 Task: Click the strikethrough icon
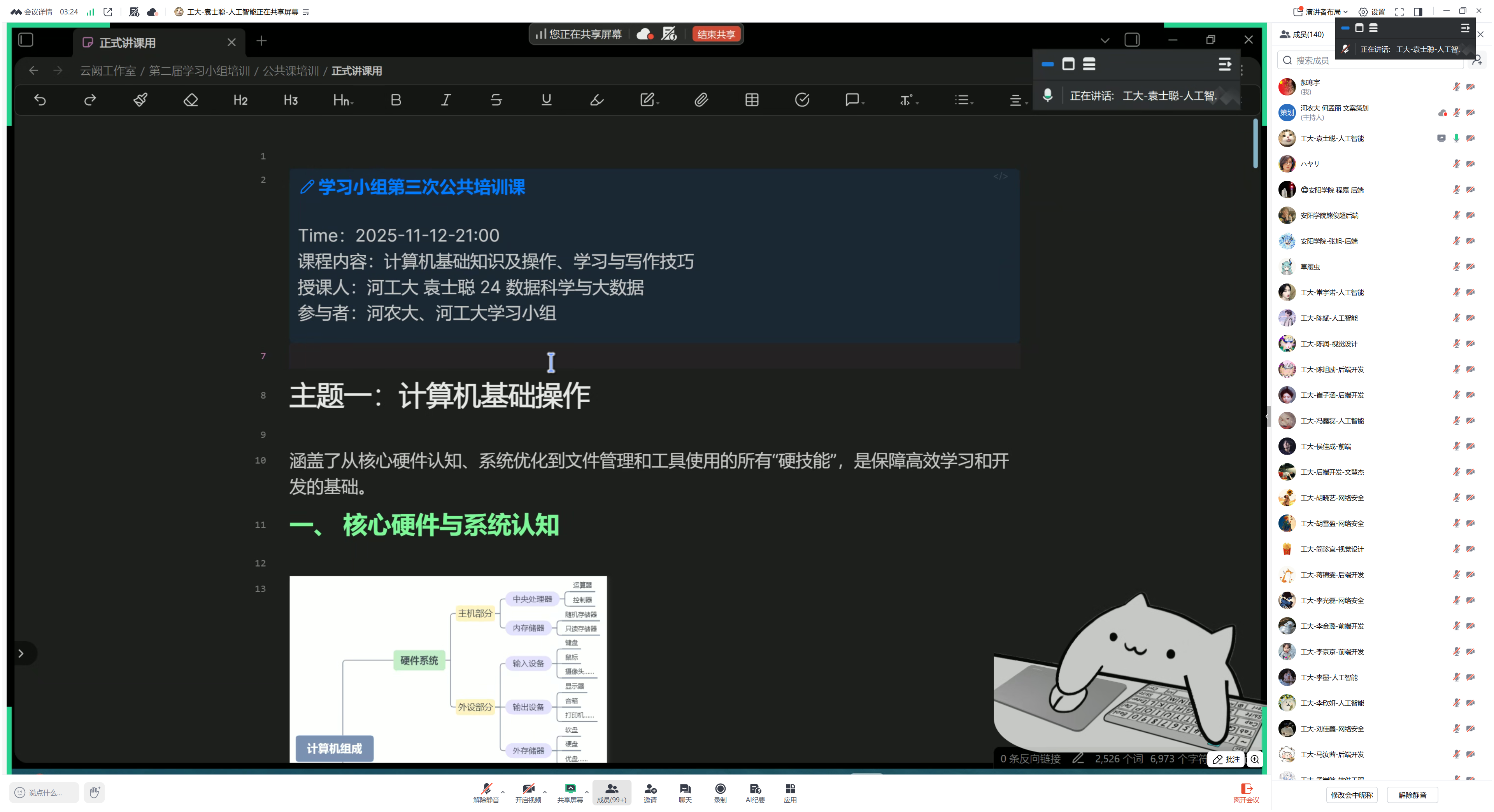[496, 100]
